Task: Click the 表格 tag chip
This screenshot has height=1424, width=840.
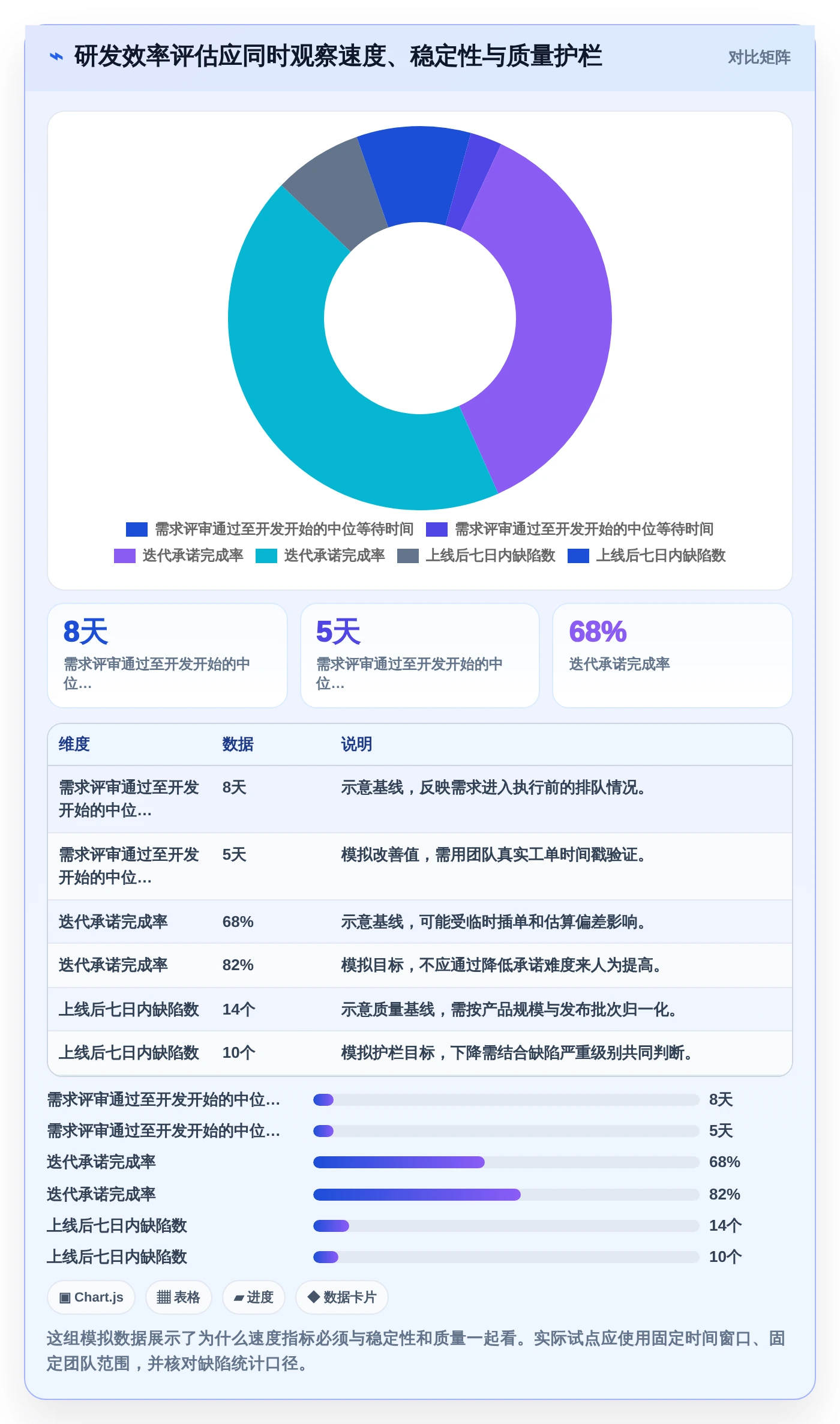Action: [178, 1297]
